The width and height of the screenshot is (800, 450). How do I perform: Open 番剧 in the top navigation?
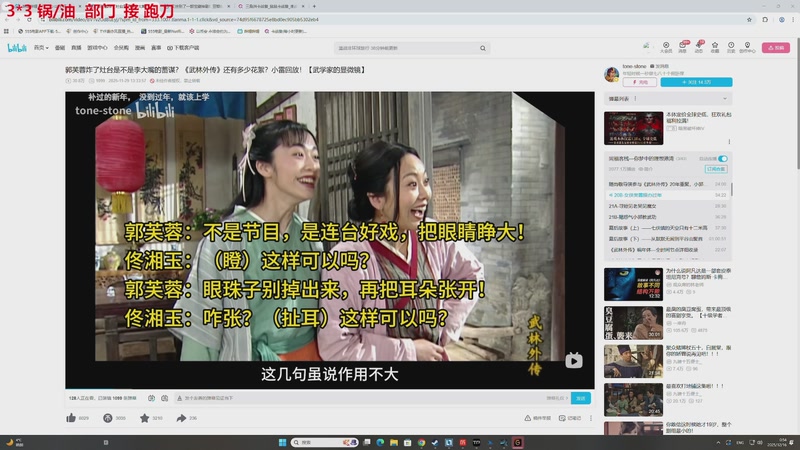[60, 47]
